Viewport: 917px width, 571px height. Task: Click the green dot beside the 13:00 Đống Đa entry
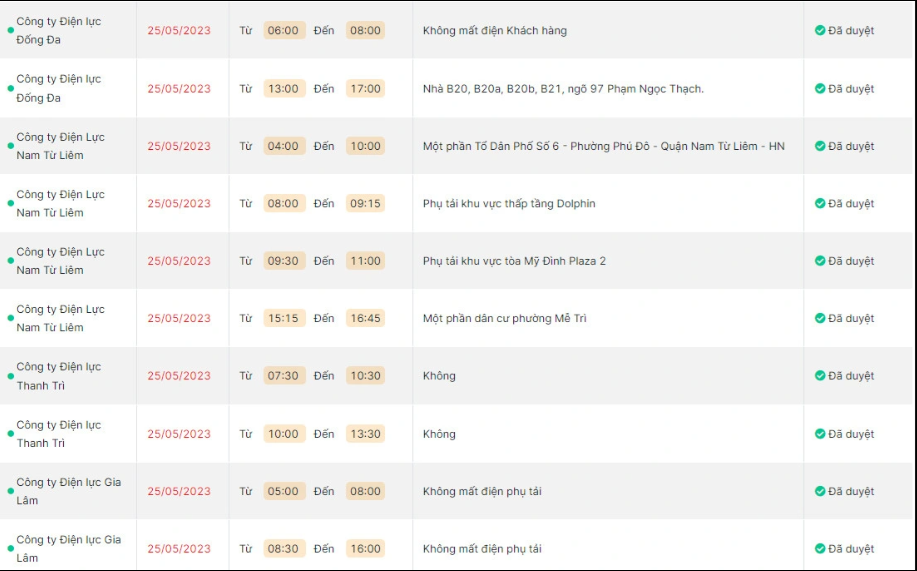pos(11,89)
